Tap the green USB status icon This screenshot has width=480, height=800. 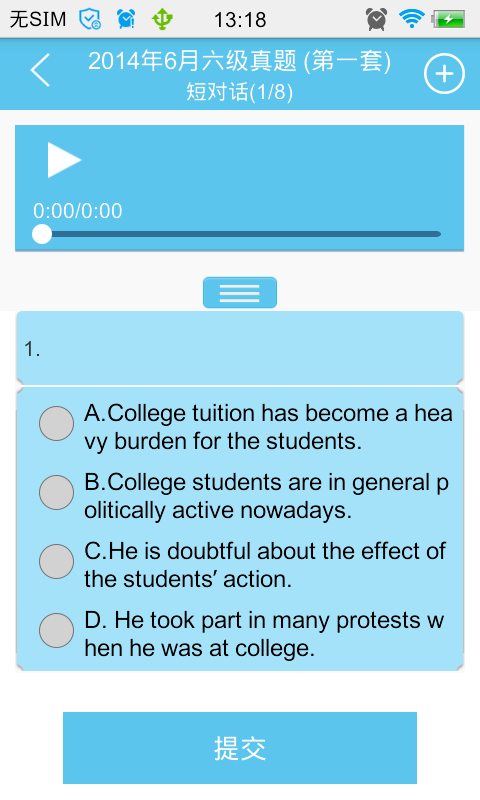click(163, 19)
